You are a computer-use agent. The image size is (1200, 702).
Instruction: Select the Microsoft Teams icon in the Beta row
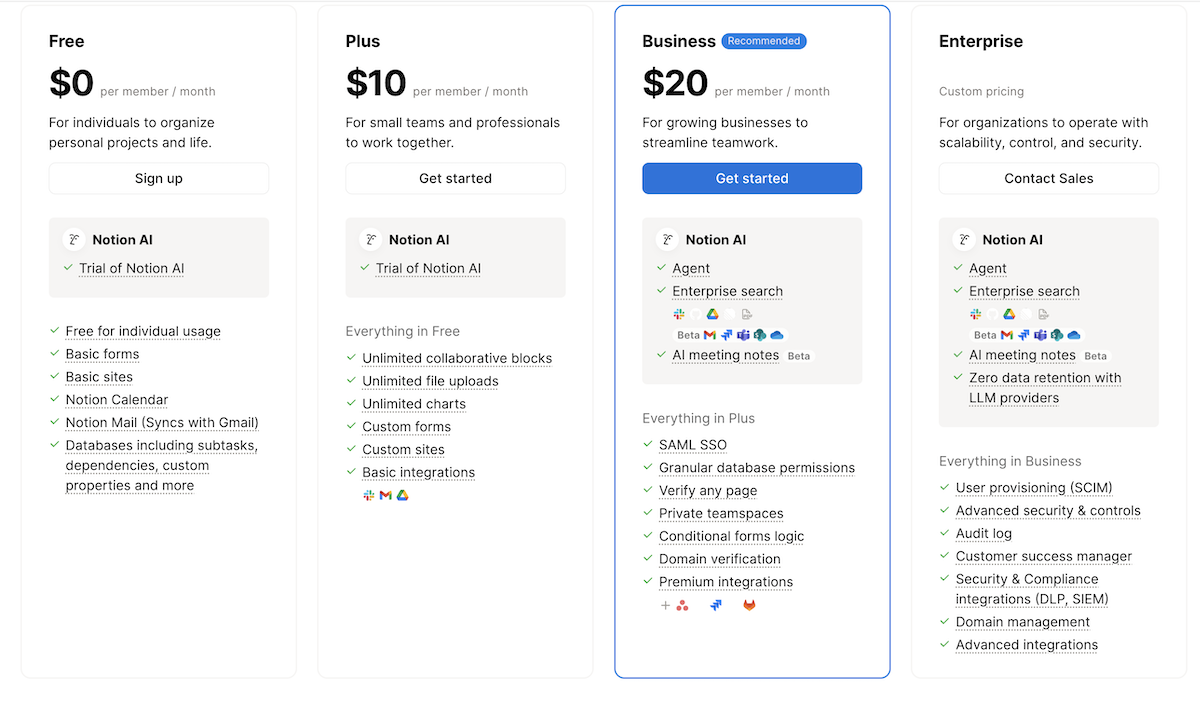coord(743,334)
